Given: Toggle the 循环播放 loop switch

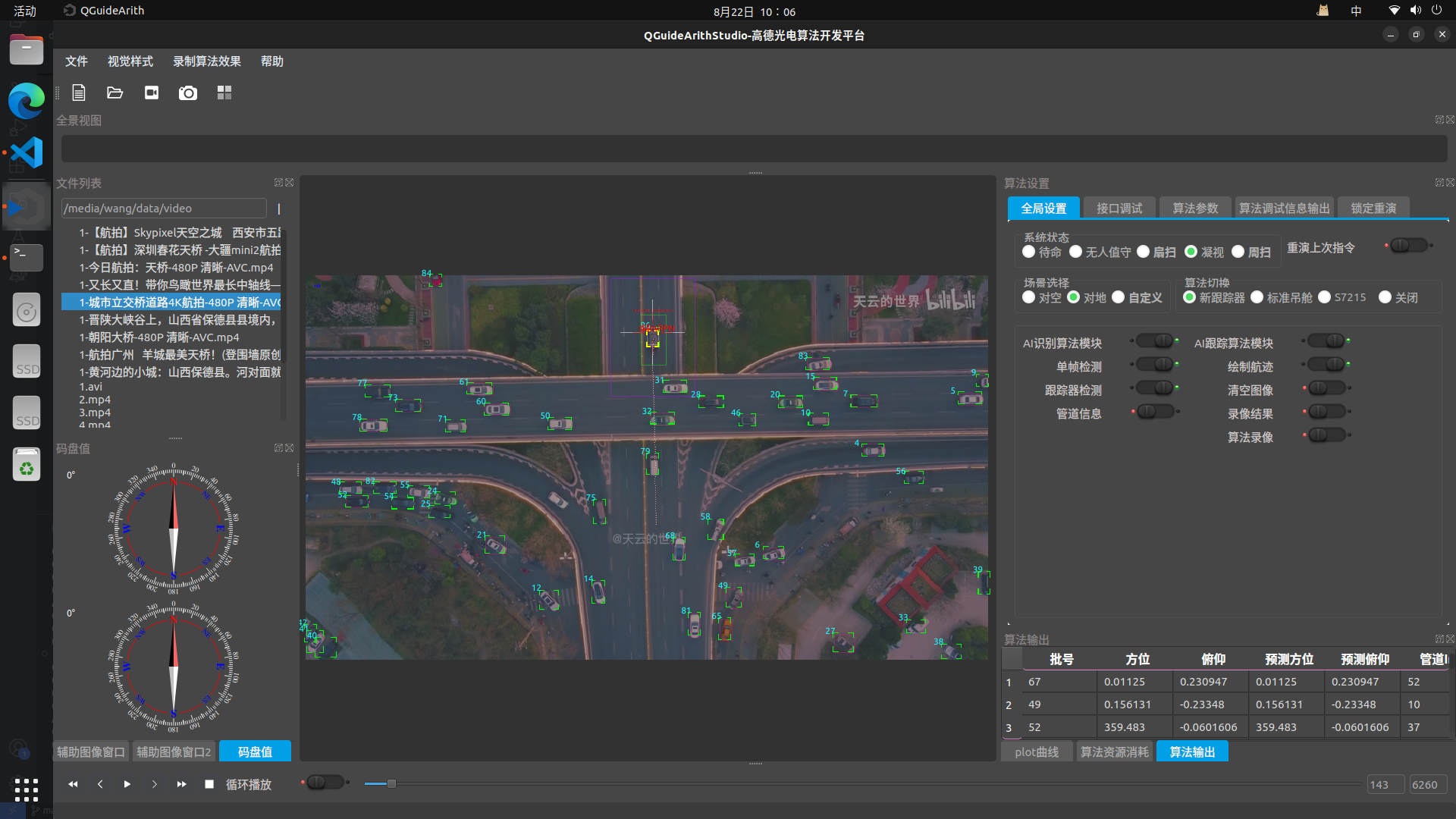Looking at the screenshot, I should (325, 782).
